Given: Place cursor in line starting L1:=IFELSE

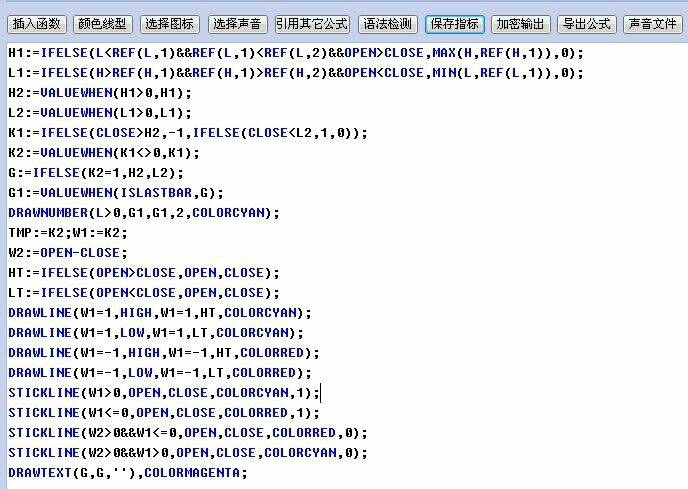Looking at the screenshot, I should 296,73.
